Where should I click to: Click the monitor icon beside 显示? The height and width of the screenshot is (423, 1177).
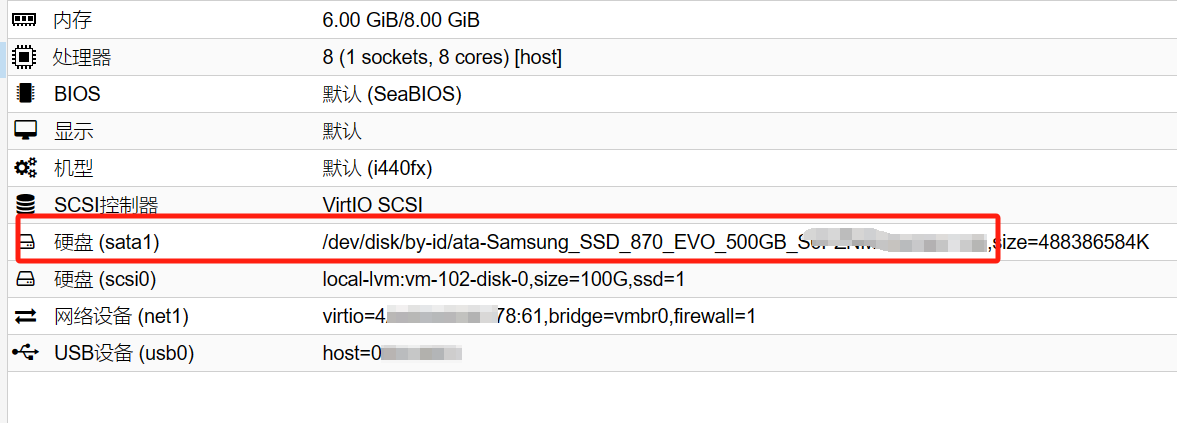pyautogui.click(x=25, y=131)
